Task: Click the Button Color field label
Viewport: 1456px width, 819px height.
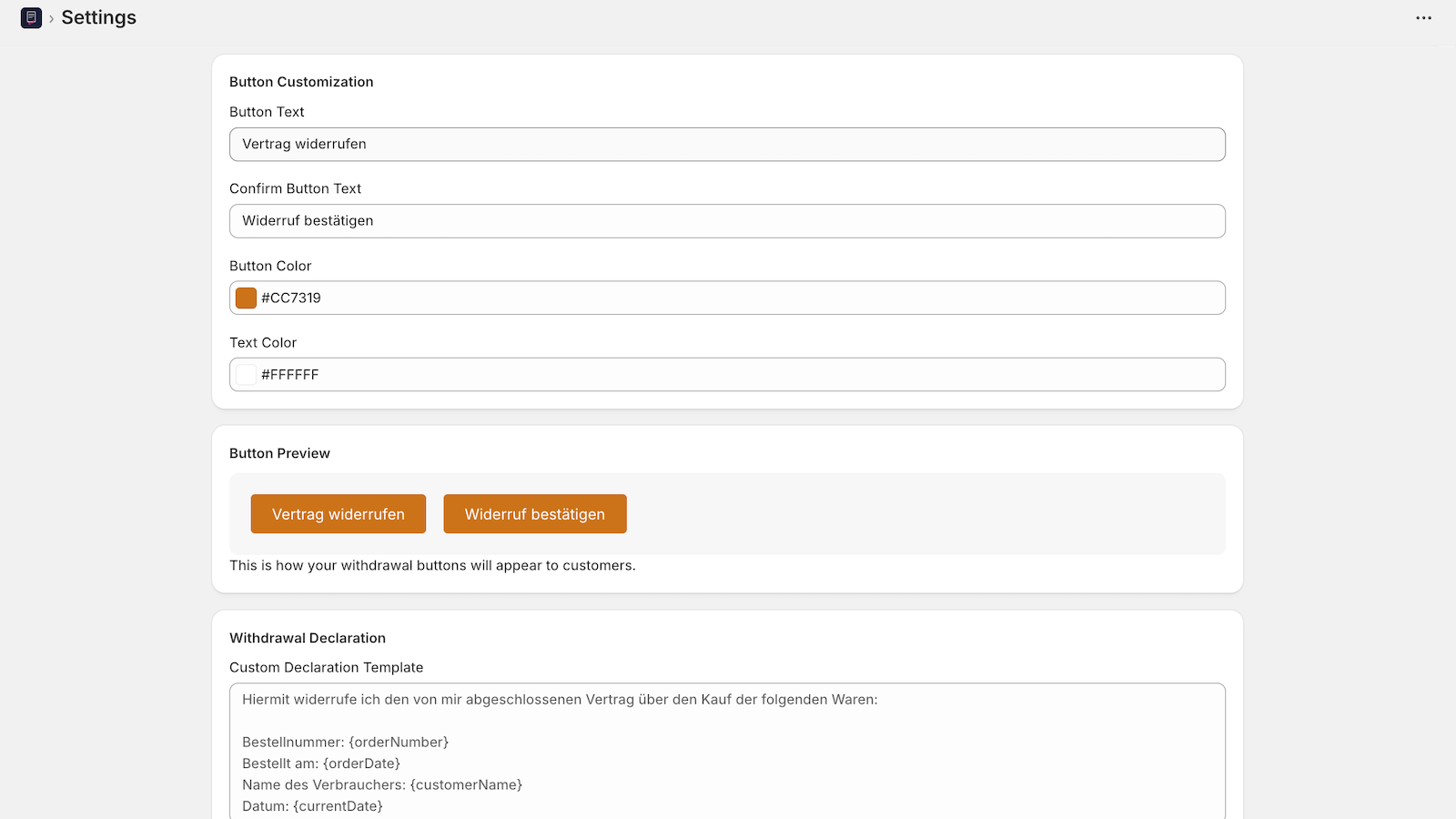Action: 270,266
